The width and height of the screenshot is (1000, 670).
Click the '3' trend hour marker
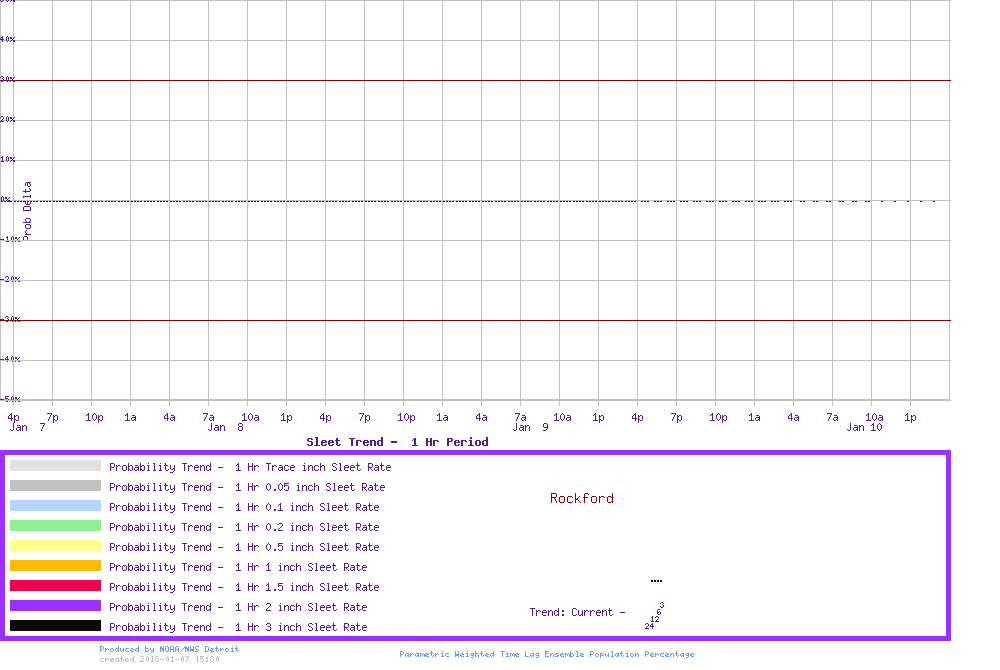click(662, 605)
